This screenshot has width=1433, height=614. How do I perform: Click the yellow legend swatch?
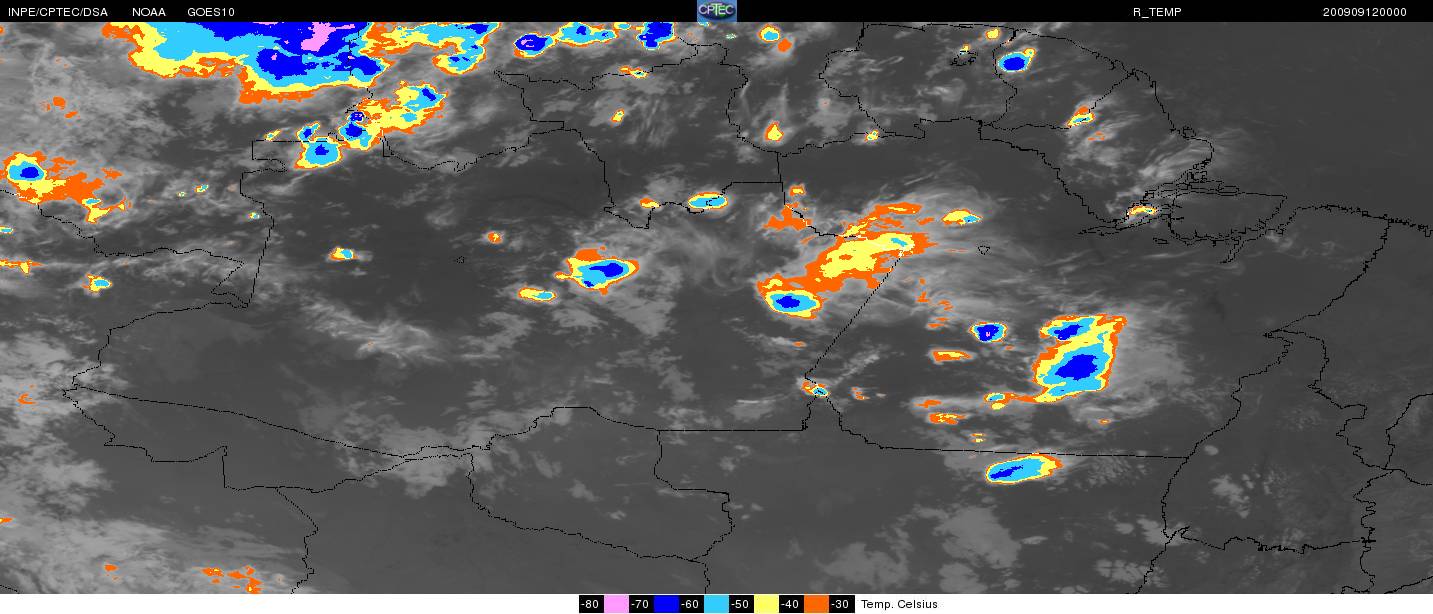point(766,604)
